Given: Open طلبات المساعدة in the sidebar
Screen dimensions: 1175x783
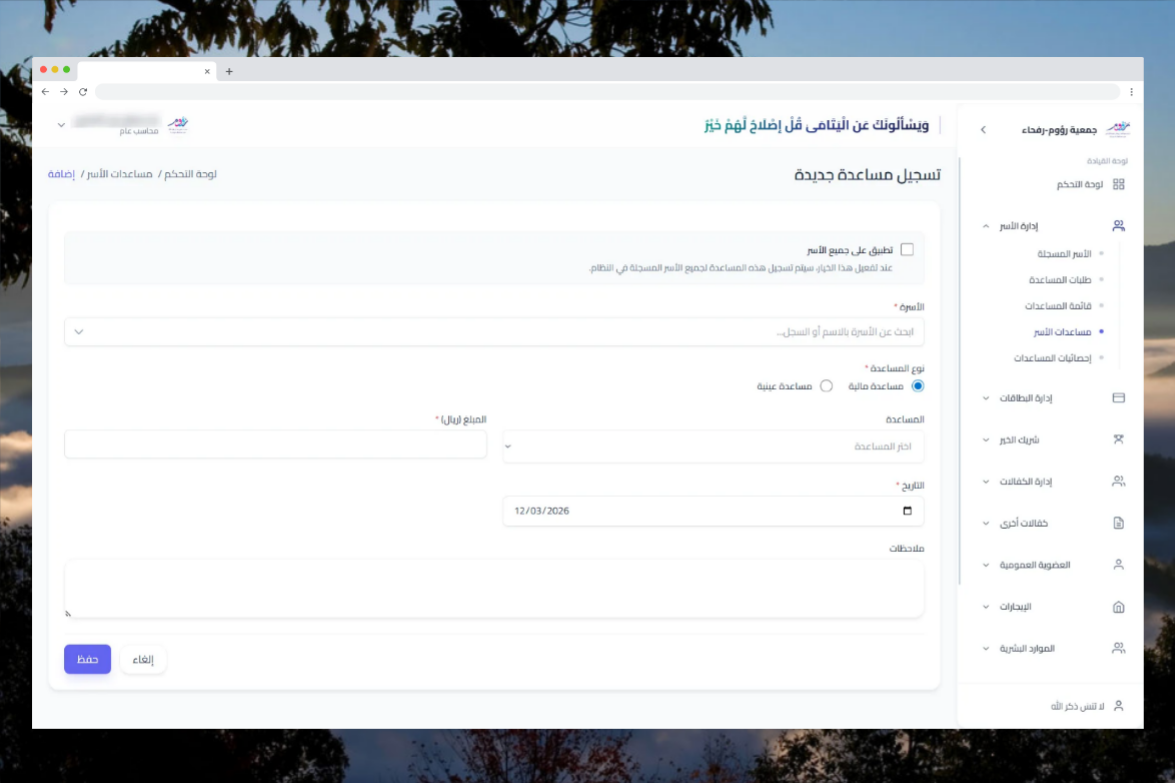Looking at the screenshot, I should [1060, 280].
